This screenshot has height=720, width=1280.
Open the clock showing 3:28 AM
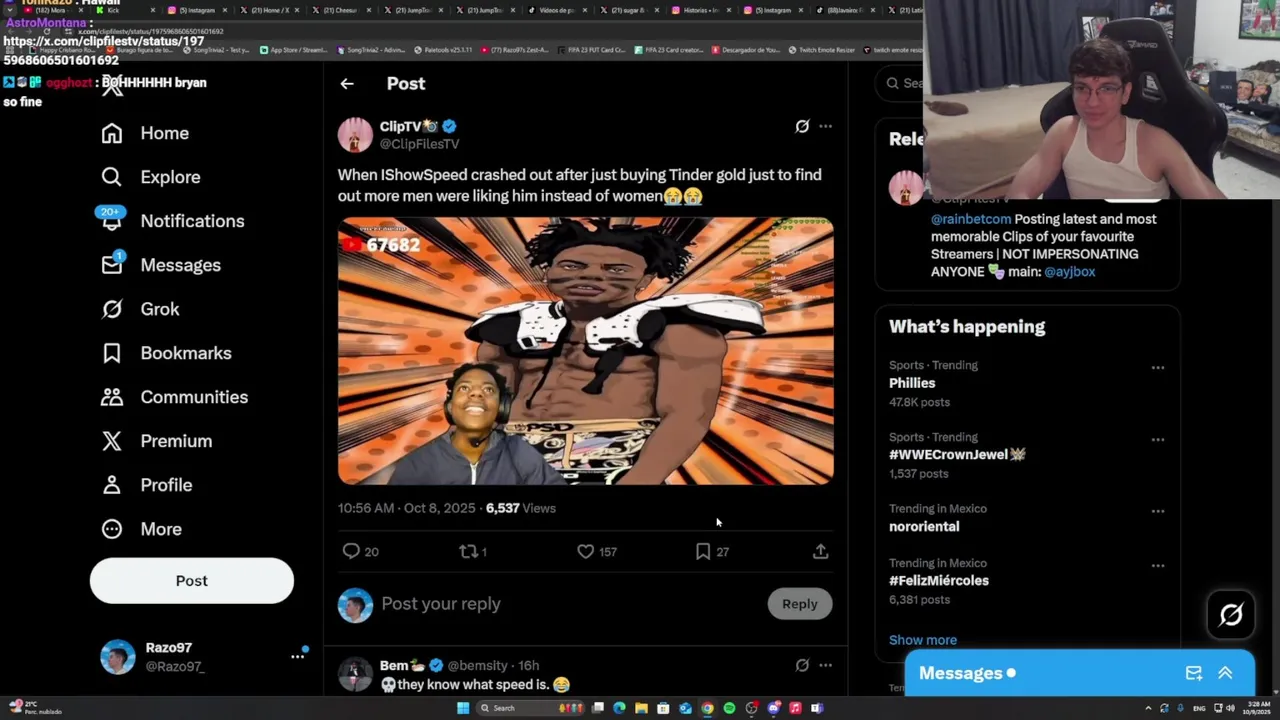point(1258,708)
